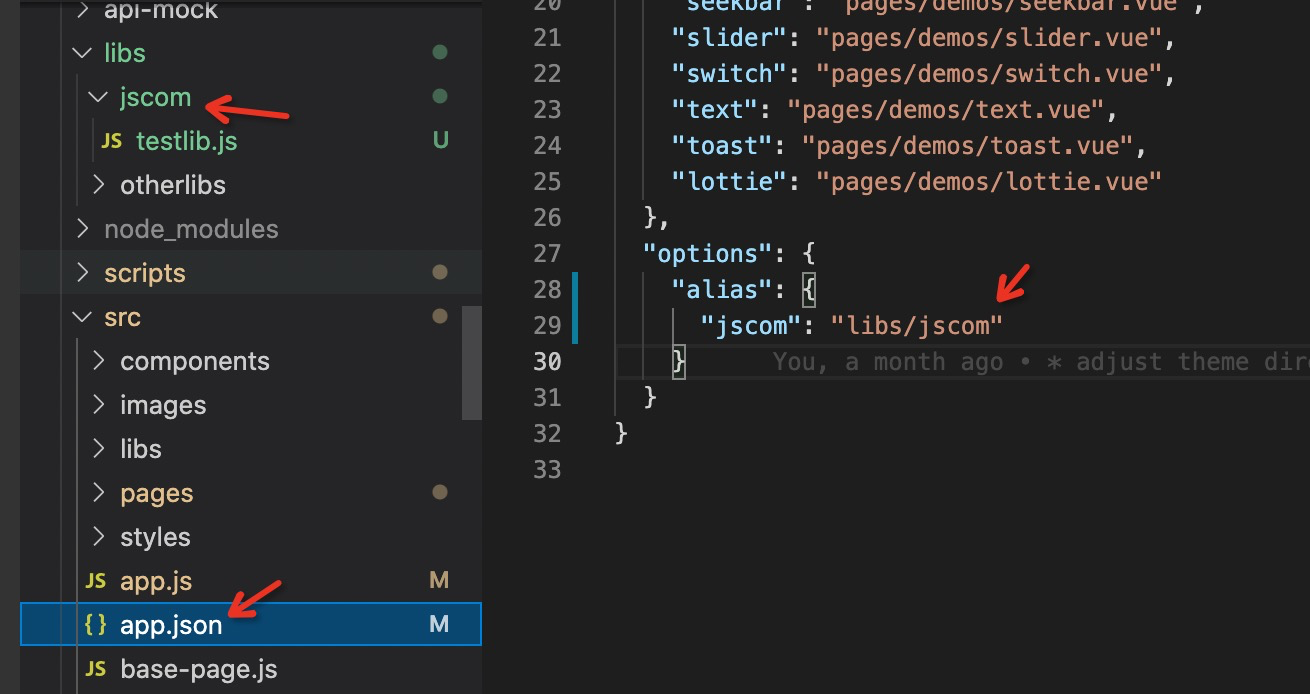The width and height of the screenshot is (1310, 694).
Task: Select the api-mock folder name
Action: point(161,11)
